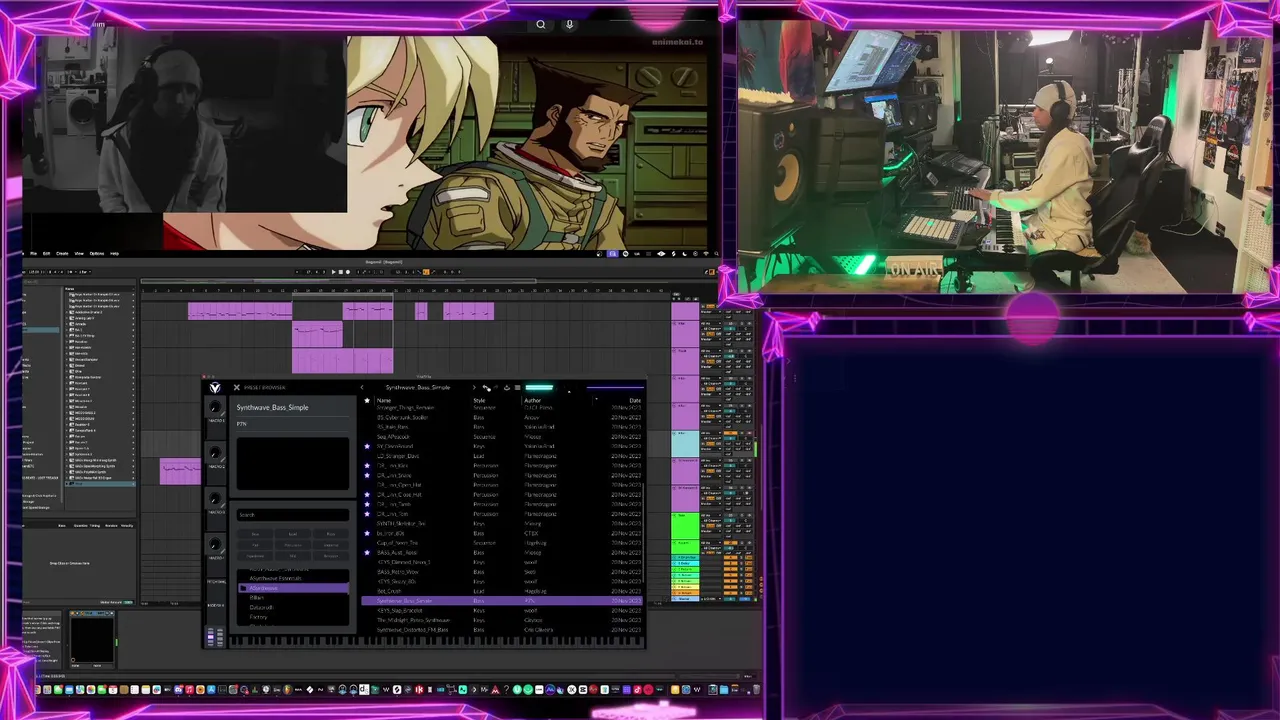This screenshot has width=1280, height=720.
Task: Sort the presets by the Style column header
Action: (x=480, y=400)
